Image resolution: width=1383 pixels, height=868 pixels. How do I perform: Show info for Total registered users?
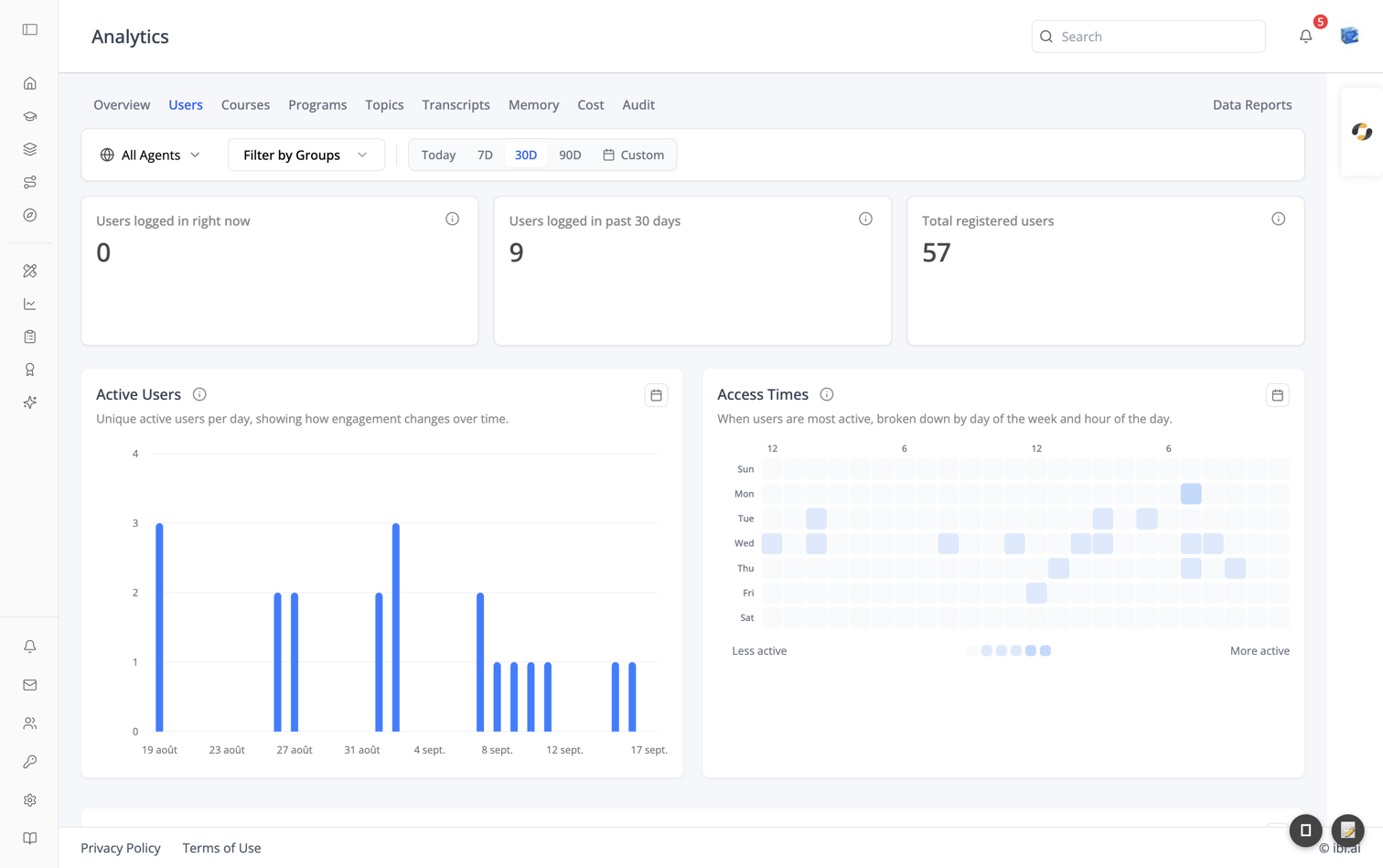pos(1278,220)
